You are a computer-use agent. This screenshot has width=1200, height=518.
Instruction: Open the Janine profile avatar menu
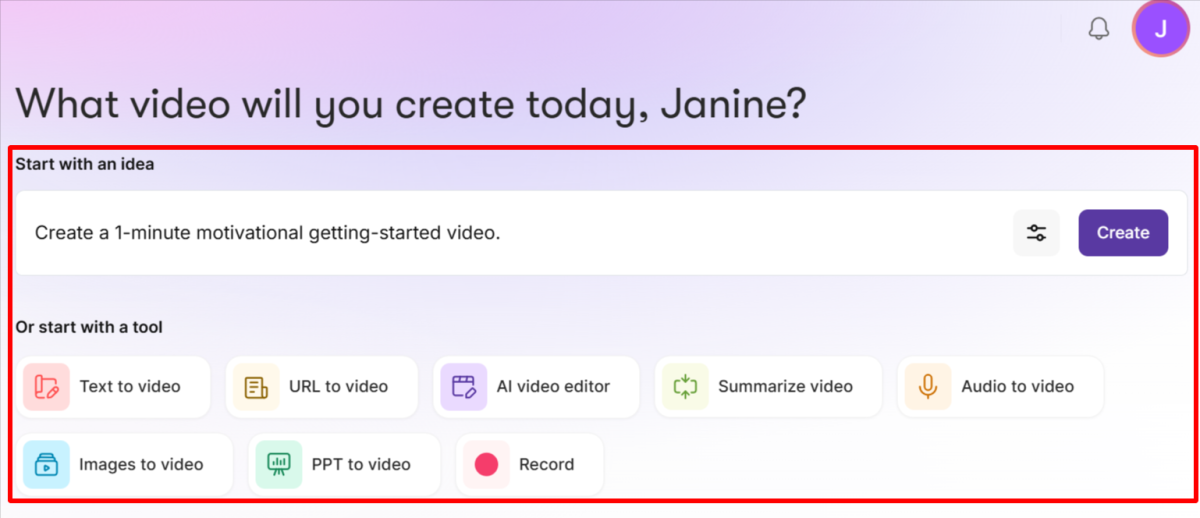tap(1160, 29)
